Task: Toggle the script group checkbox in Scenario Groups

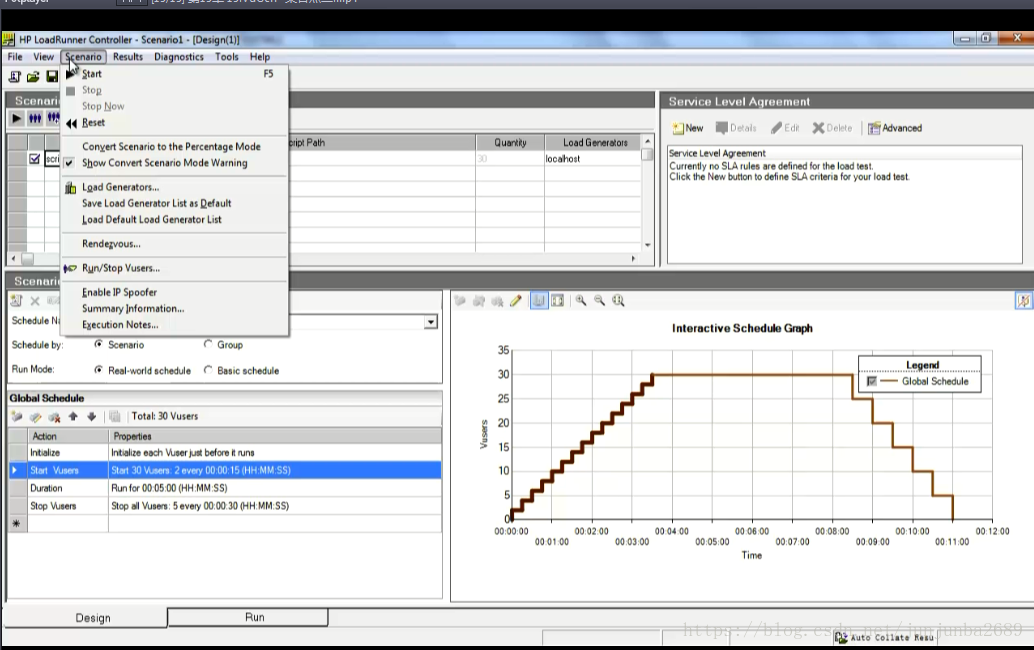Action: pyautogui.click(x=35, y=159)
